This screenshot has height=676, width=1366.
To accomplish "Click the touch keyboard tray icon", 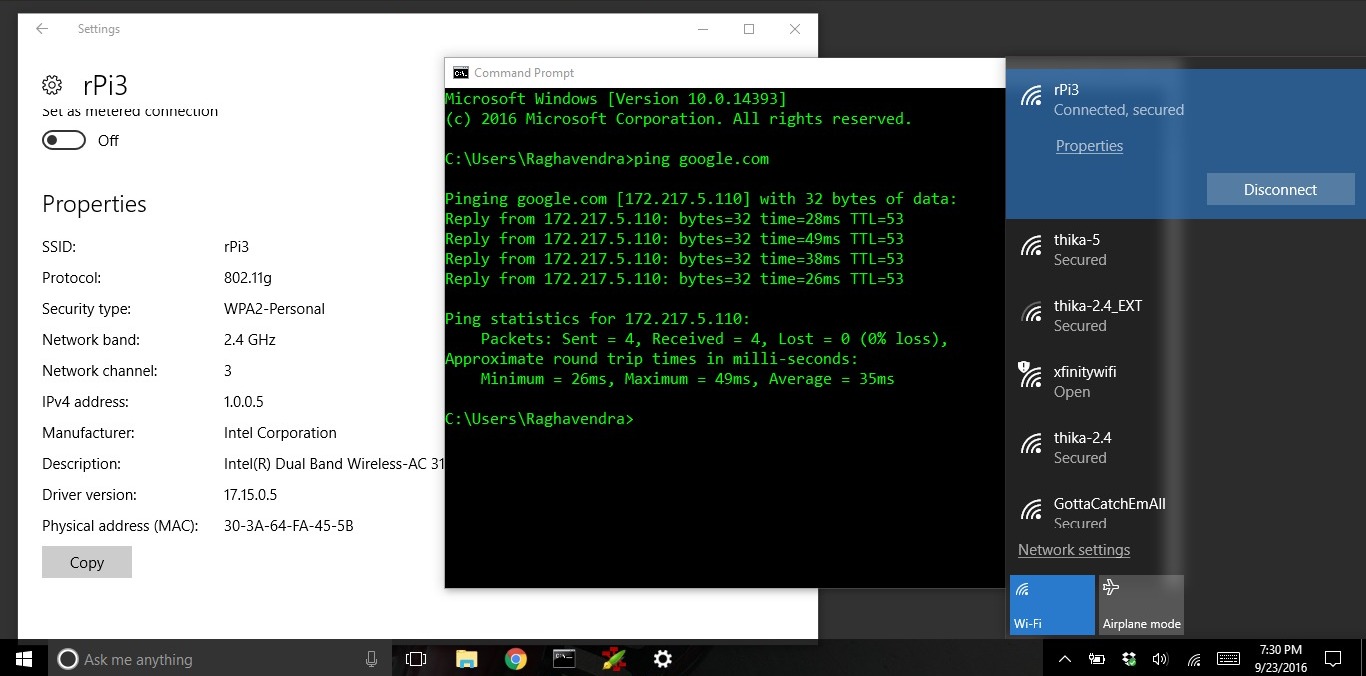I will (x=1228, y=659).
